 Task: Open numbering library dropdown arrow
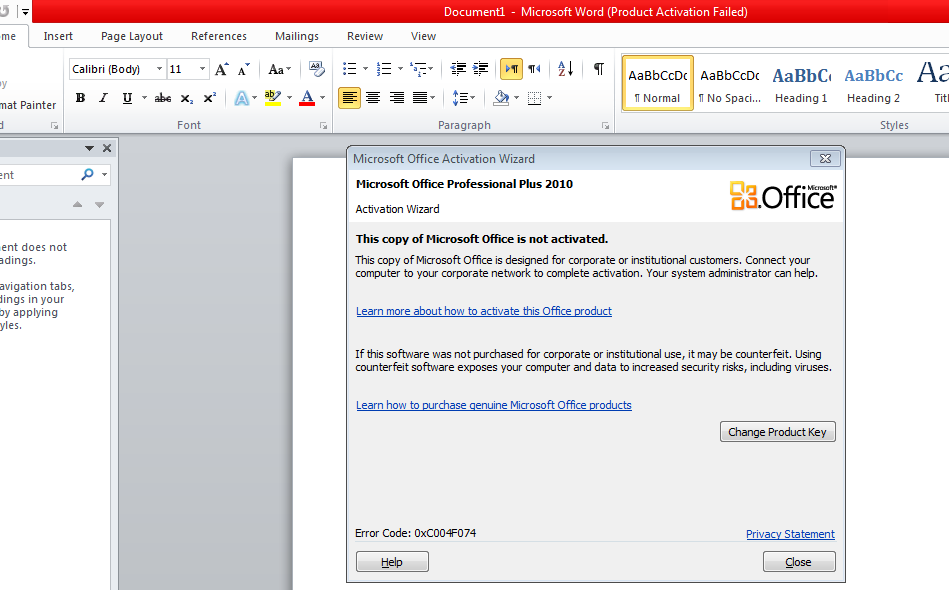[x=400, y=69]
